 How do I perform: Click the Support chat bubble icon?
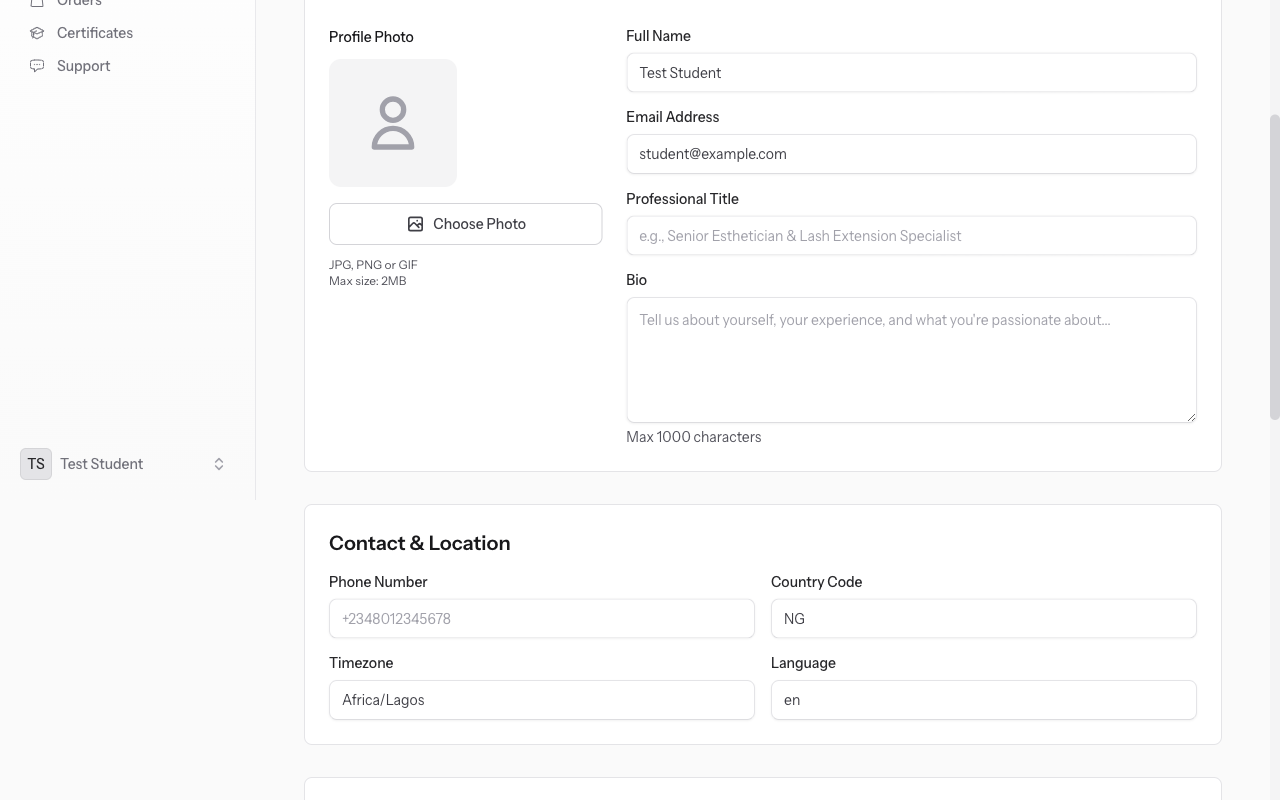point(37,66)
